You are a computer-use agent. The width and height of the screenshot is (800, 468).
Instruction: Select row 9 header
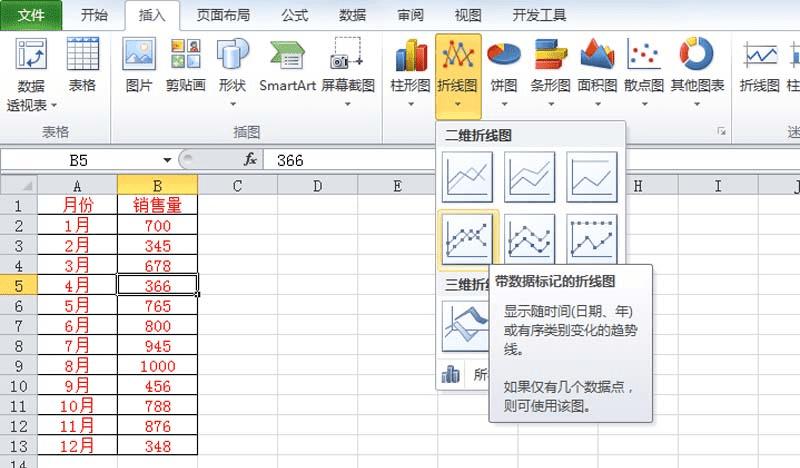click(19, 366)
